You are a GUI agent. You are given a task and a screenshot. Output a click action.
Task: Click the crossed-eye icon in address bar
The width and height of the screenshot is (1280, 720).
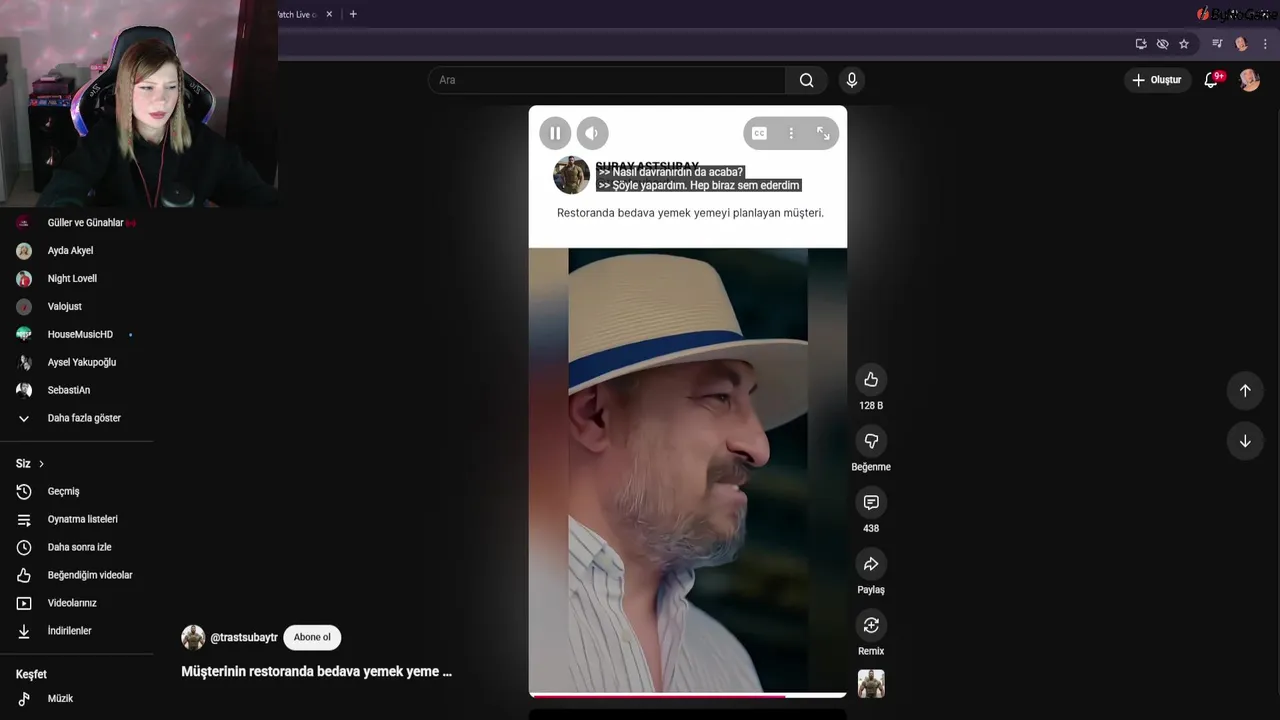tap(1162, 44)
